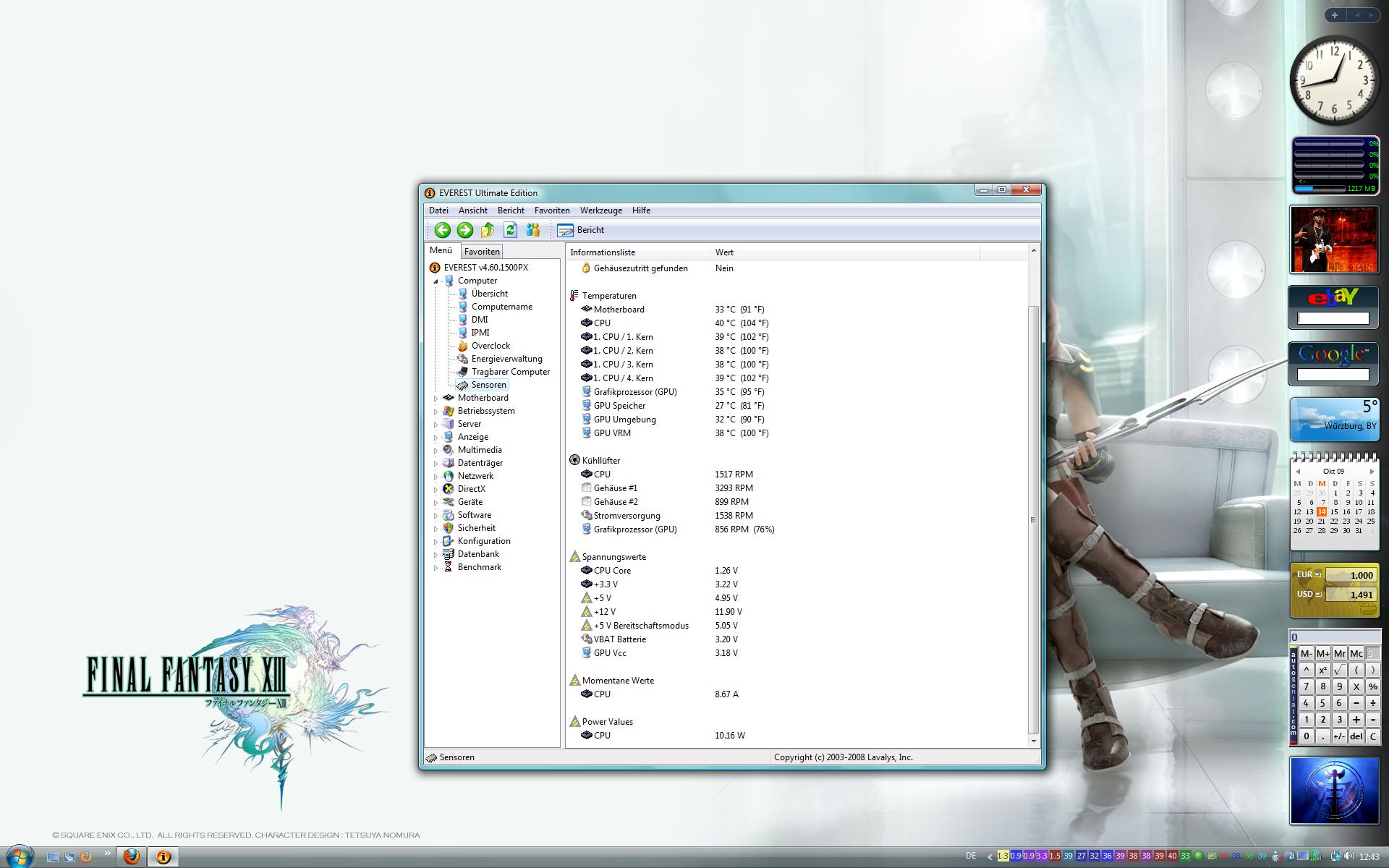Viewport: 1389px width, 868px height.
Task: Click the green Back arrow icon
Action: tap(442, 230)
